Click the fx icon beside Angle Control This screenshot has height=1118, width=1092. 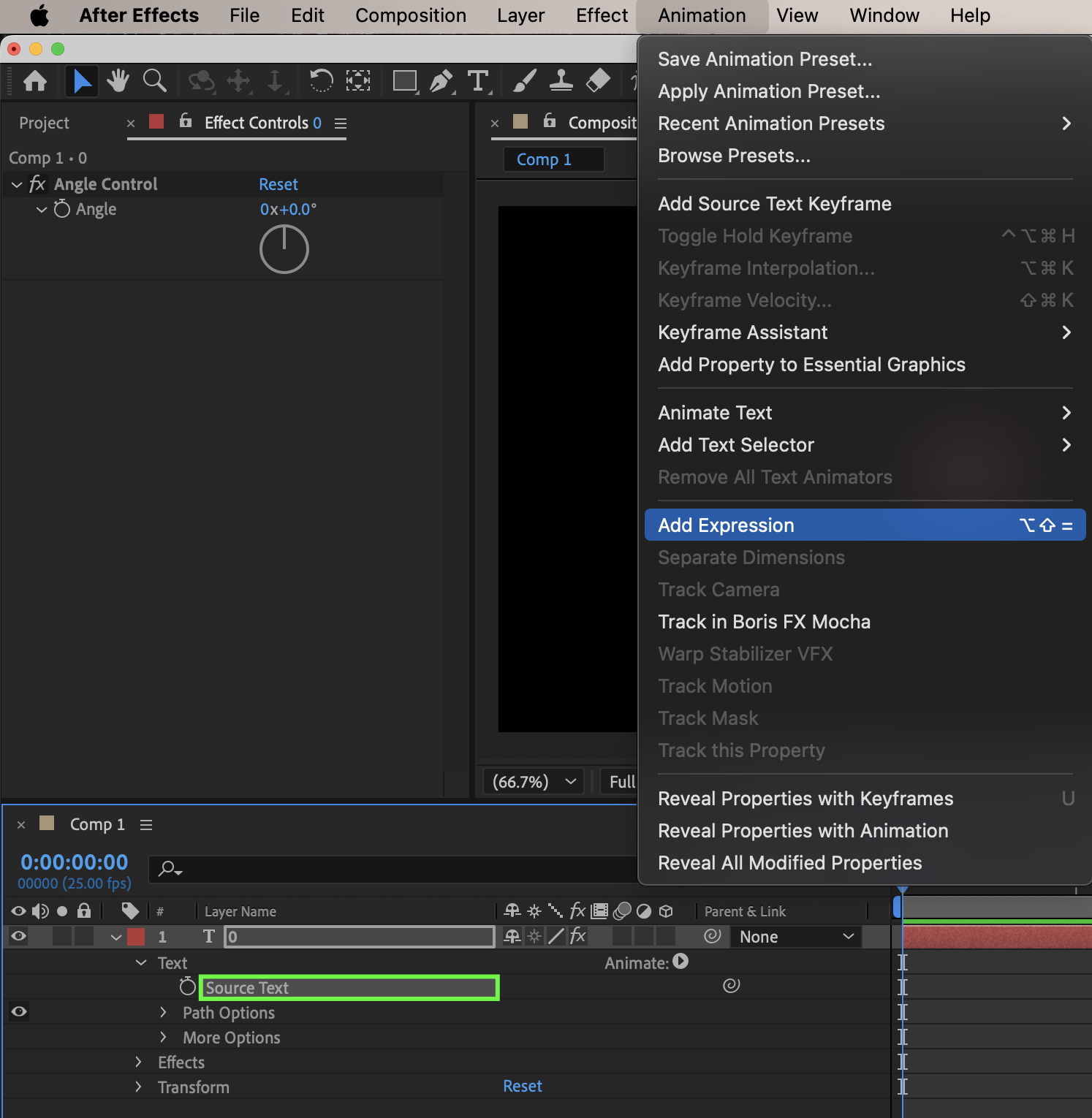37,184
